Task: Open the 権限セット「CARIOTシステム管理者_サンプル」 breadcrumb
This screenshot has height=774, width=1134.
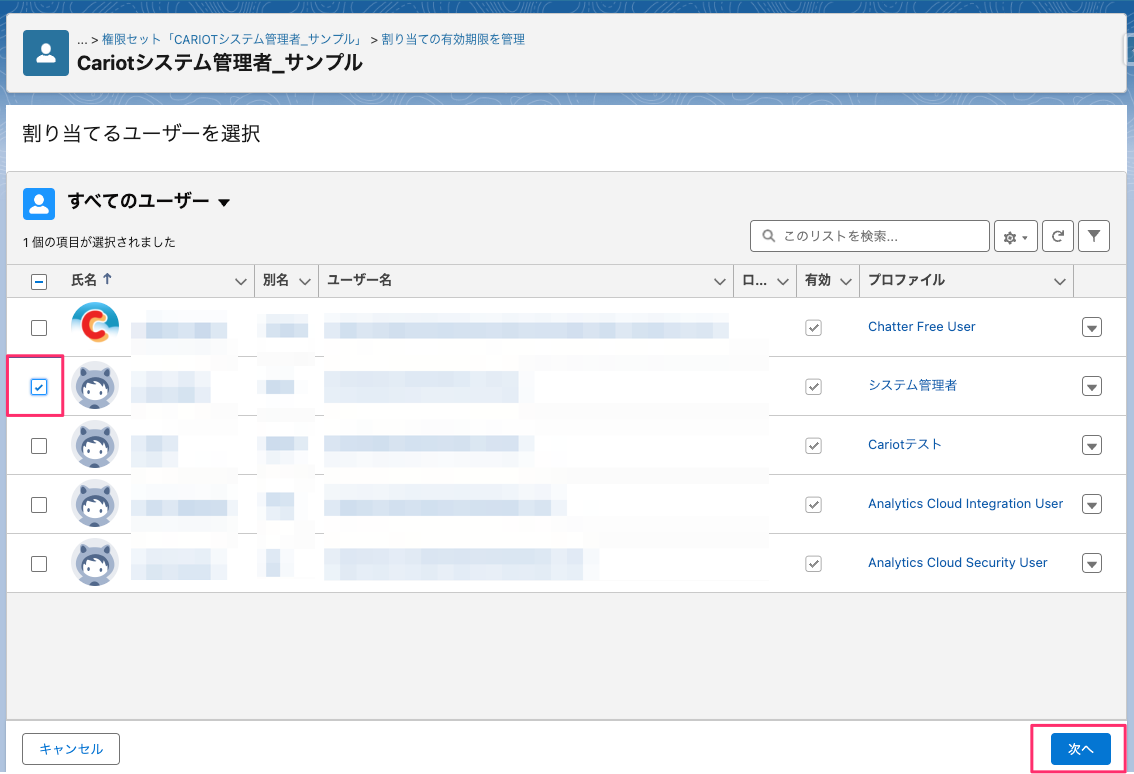Action: 231,39
